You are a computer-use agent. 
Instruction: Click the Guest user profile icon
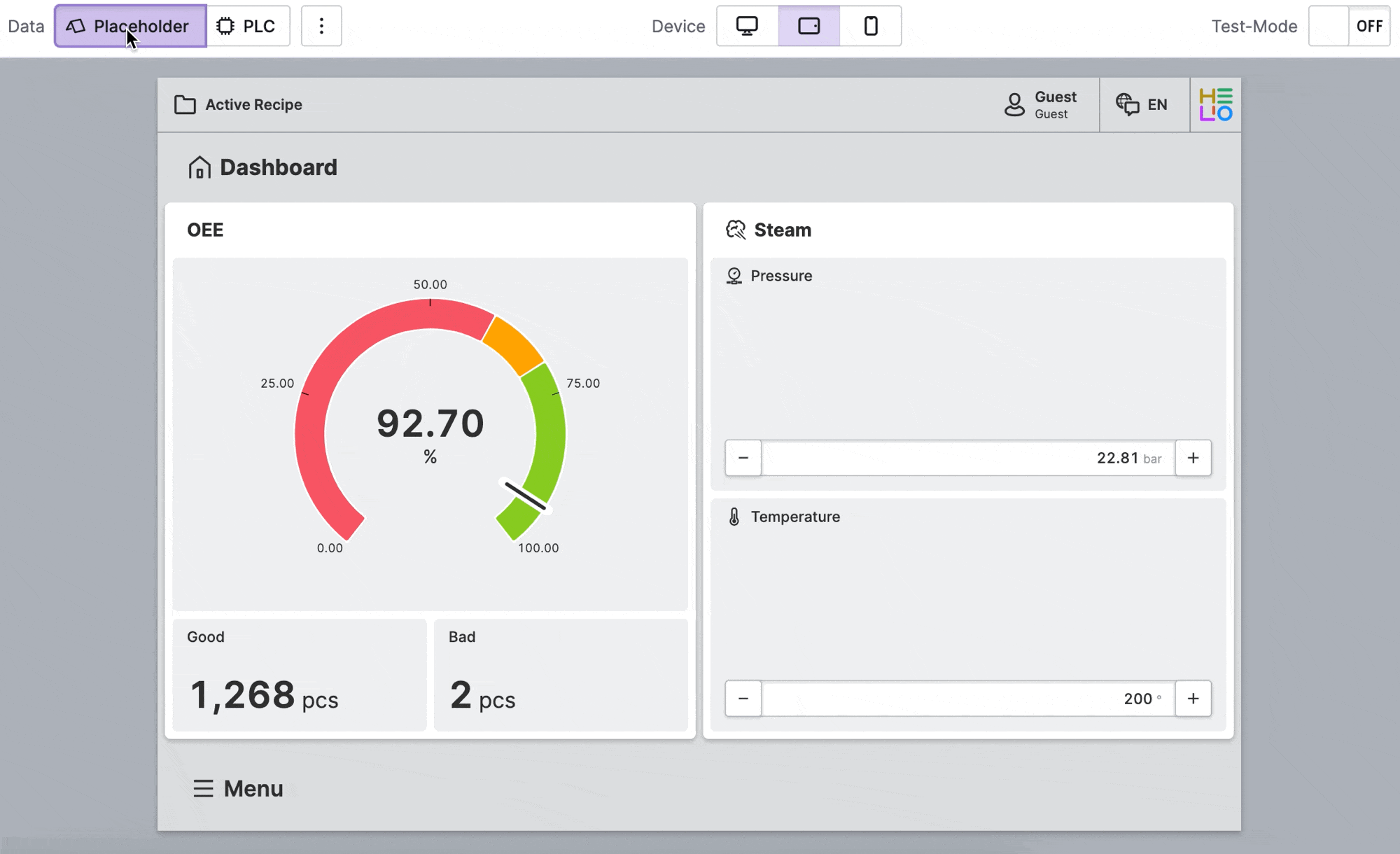point(1014,105)
